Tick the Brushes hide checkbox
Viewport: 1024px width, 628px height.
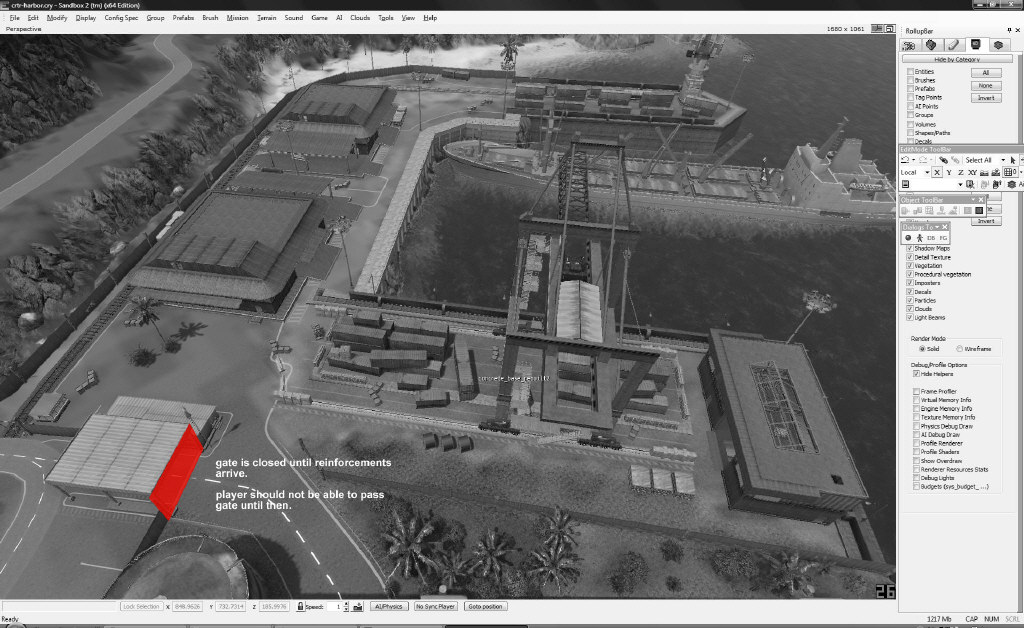coord(910,80)
